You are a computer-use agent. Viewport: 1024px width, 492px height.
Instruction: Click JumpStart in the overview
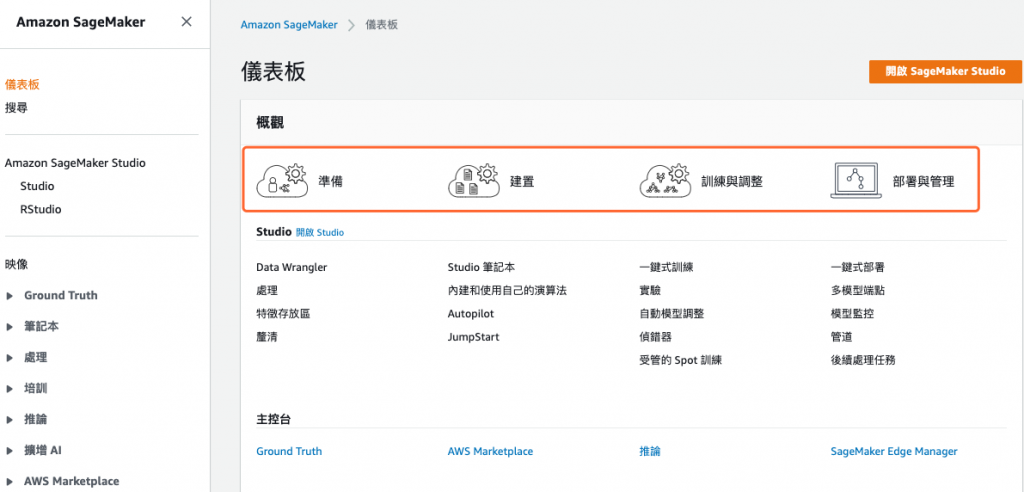473,337
